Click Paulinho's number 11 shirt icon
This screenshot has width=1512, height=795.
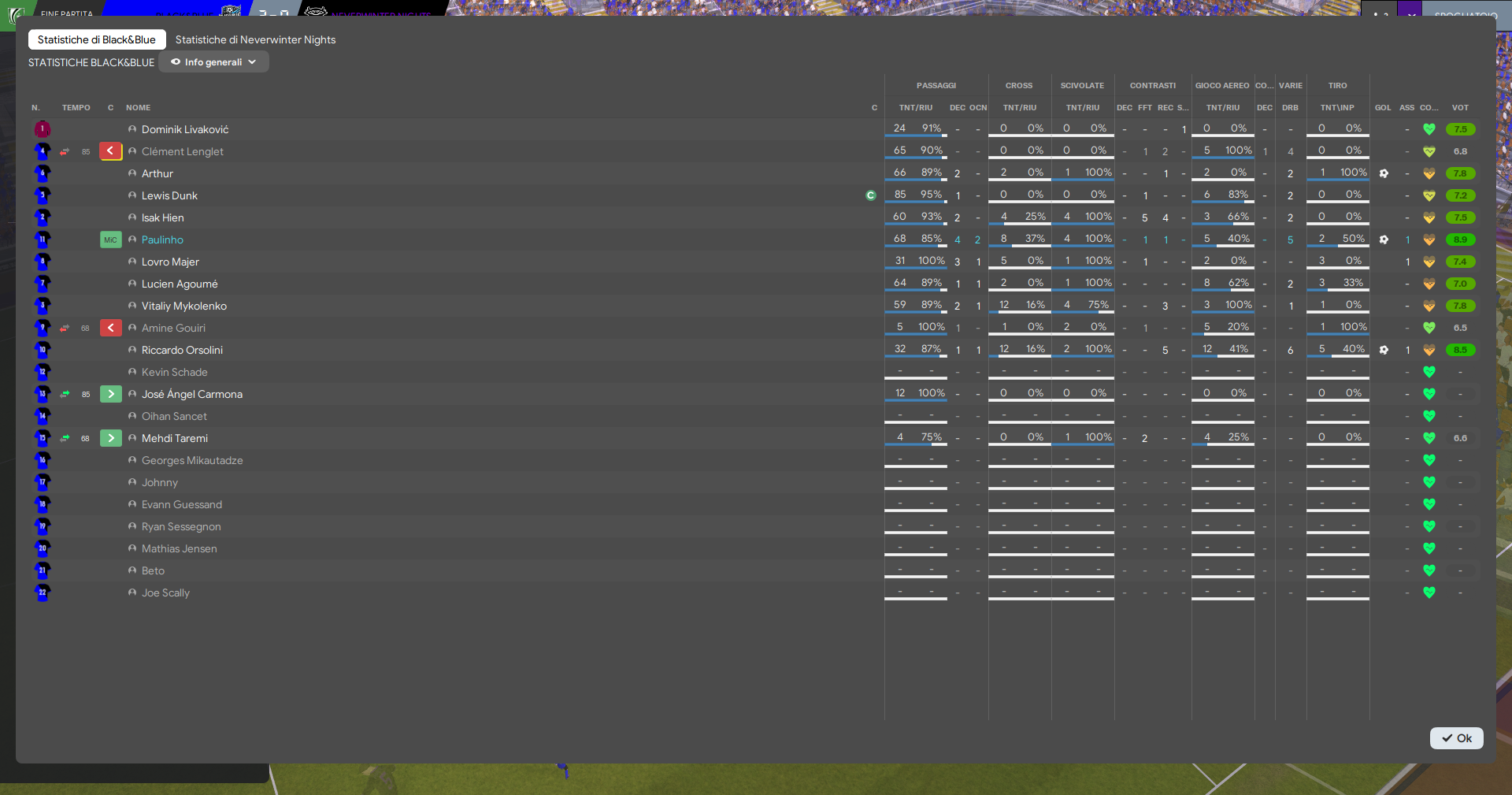43,240
